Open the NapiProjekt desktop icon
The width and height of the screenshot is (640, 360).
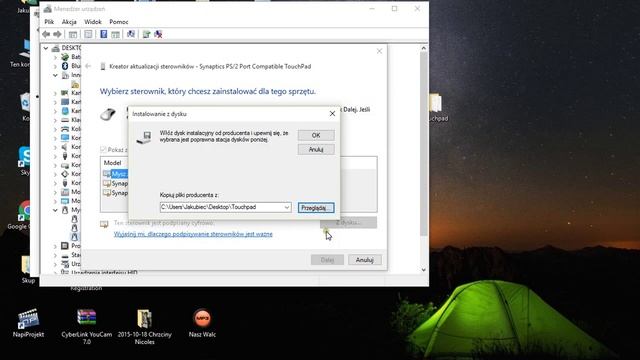coord(28,323)
